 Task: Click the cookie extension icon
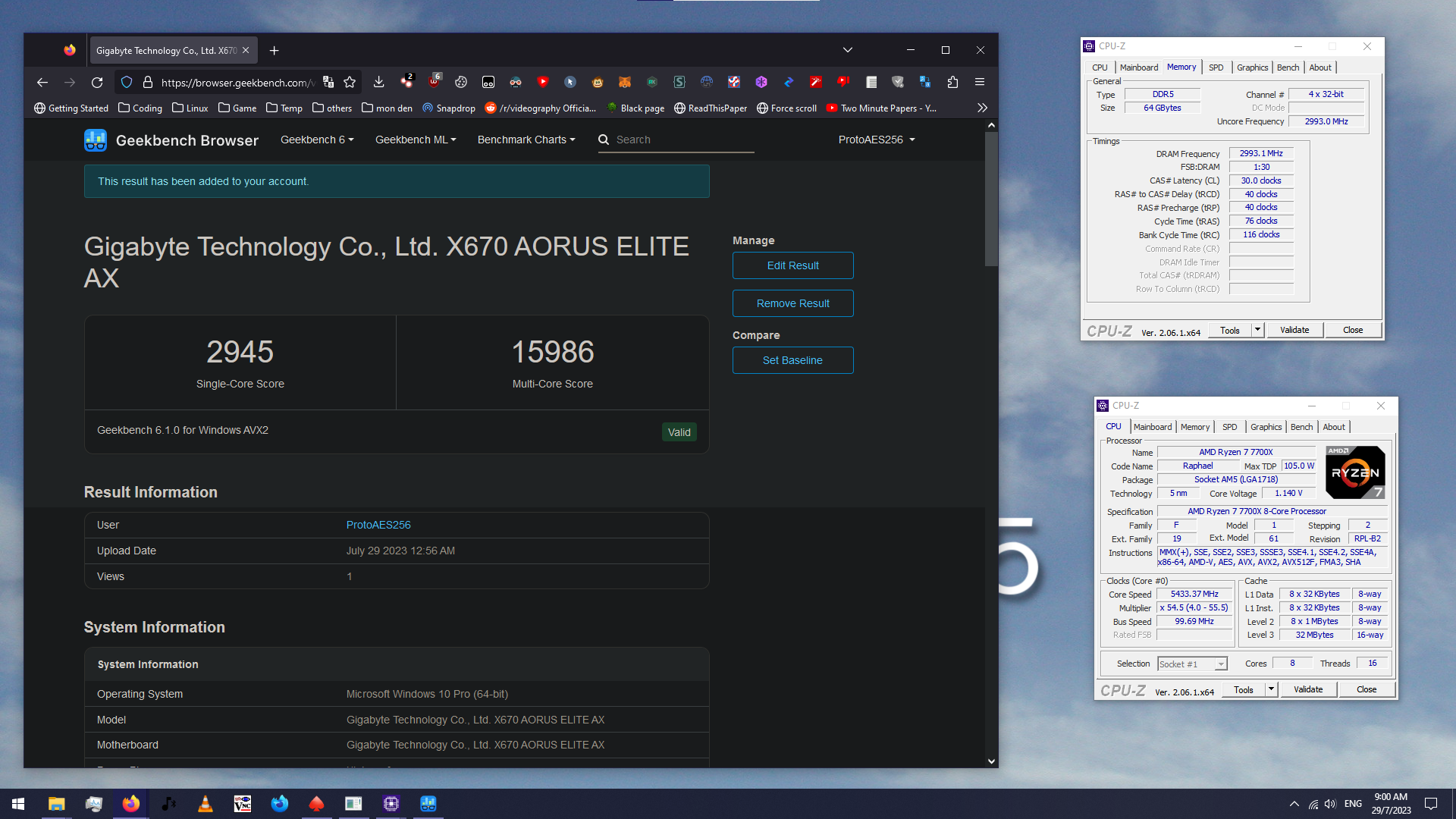(x=461, y=82)
